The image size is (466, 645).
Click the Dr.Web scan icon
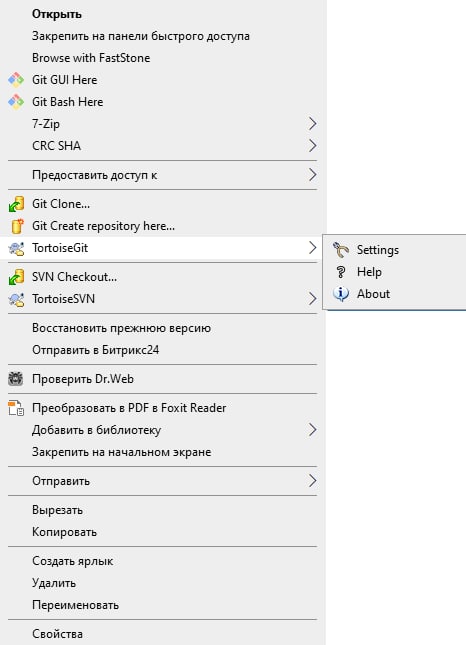16,379
